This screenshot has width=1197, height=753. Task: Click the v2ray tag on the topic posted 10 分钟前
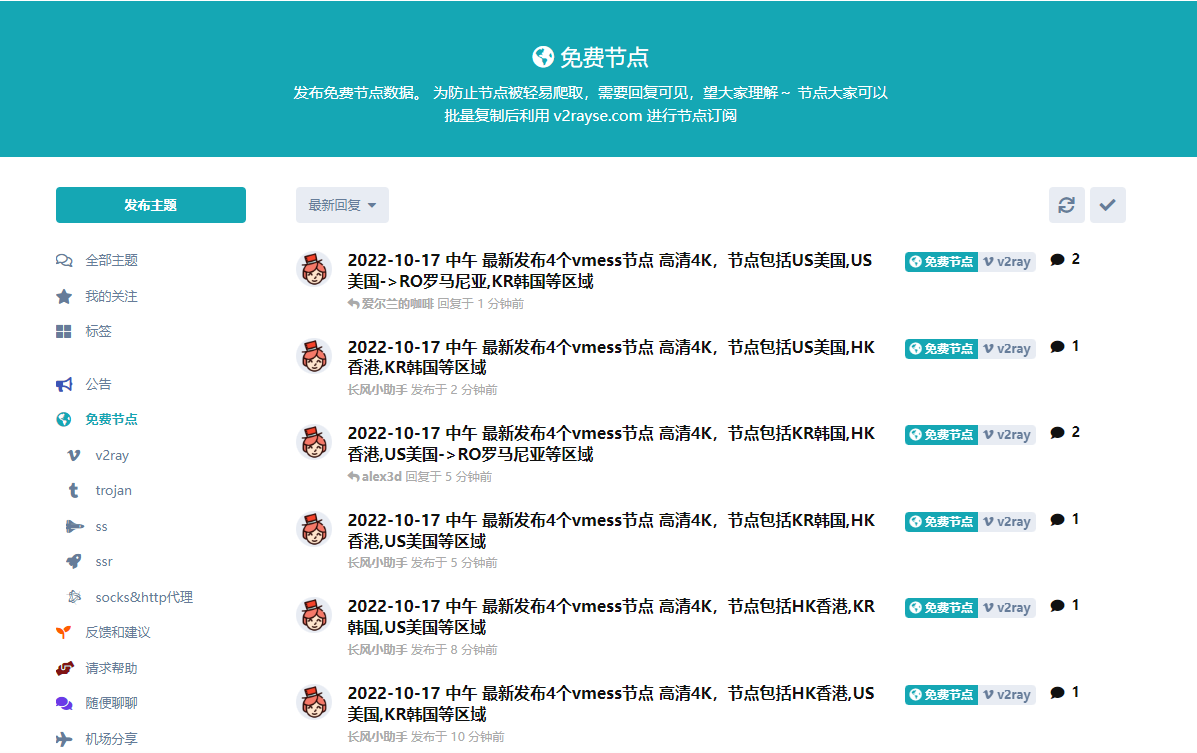tap(1007, 696)
